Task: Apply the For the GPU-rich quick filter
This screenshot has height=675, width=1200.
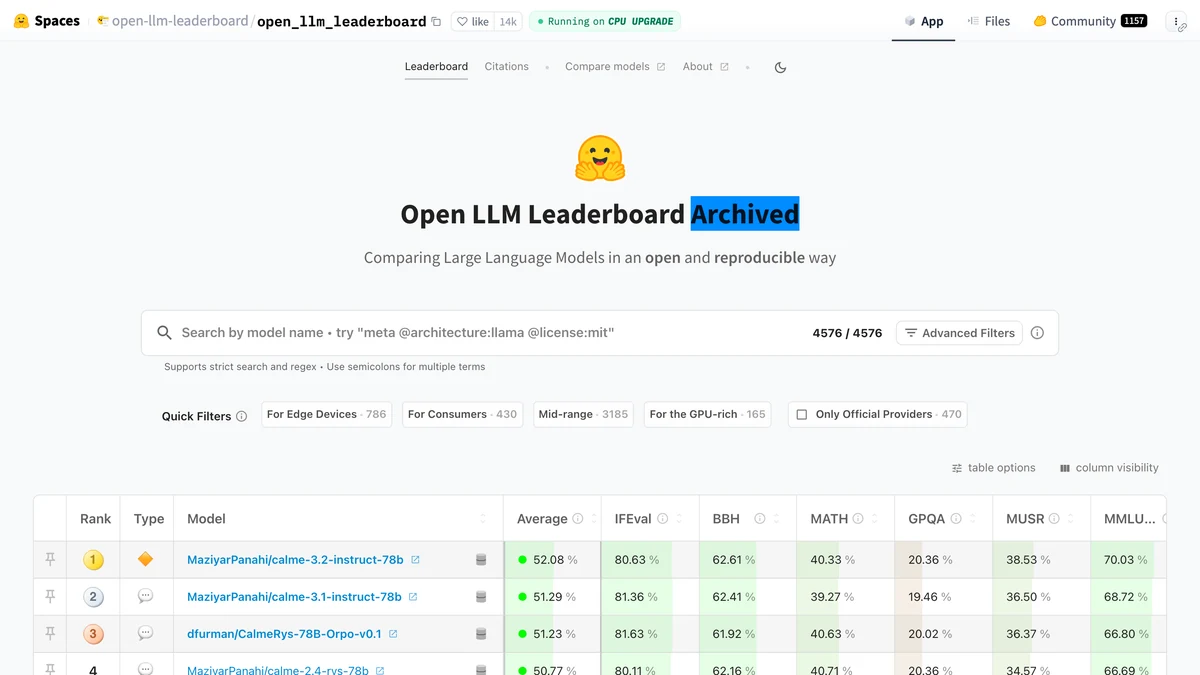Action: [707, 414]
